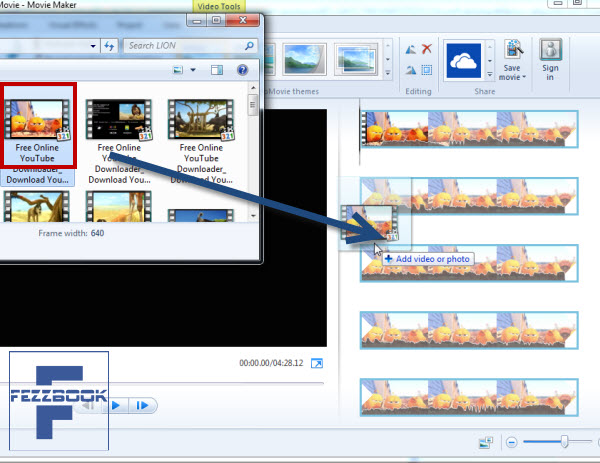600x463 pixels.
Task: Expand the movie themes gallery
Action: point(388,73)
